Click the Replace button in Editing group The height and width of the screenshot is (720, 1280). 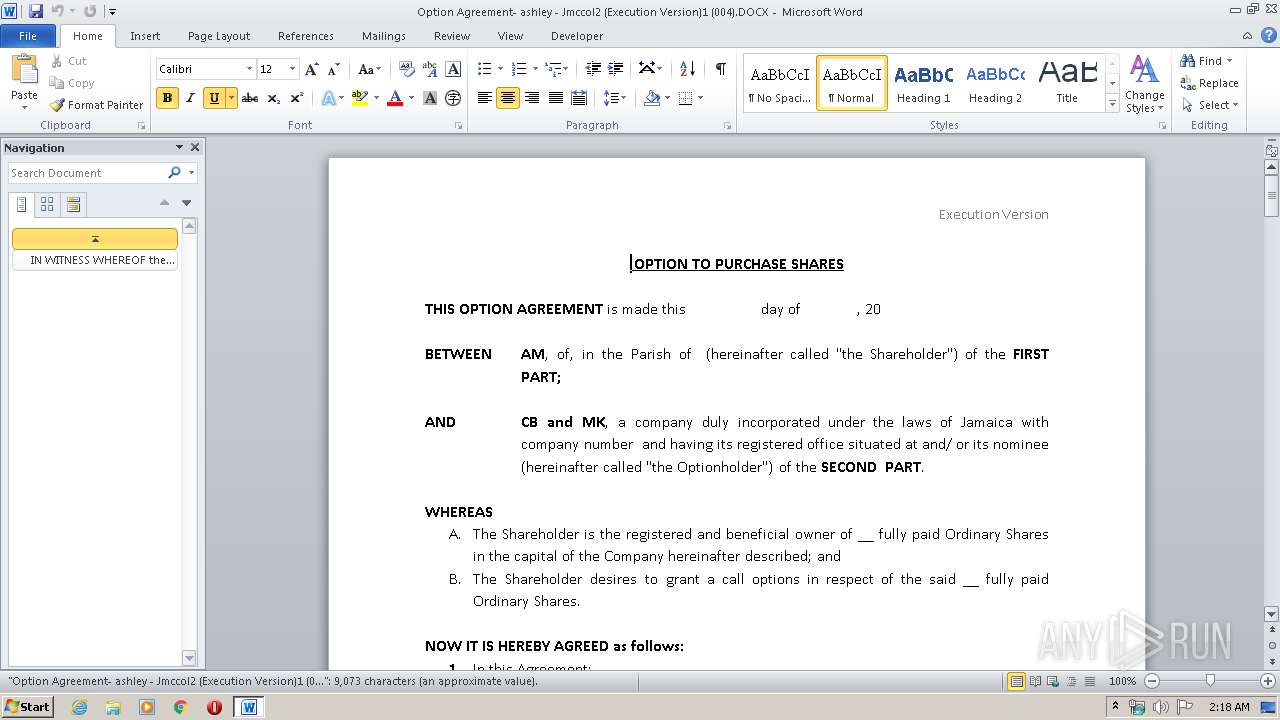tap(1209, 83)
